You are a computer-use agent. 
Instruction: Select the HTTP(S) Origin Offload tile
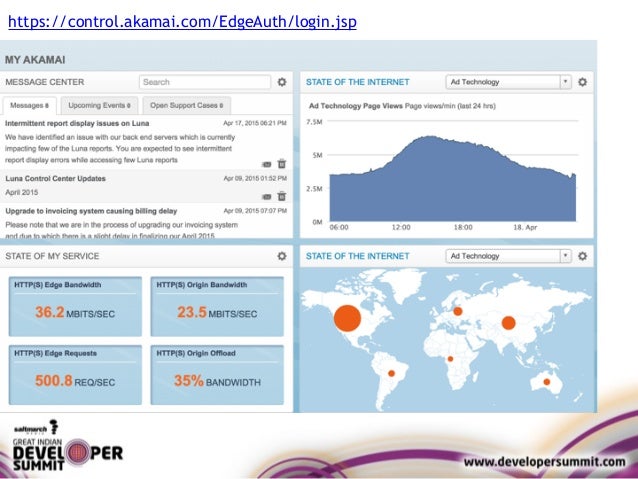(x=217, y=375)
